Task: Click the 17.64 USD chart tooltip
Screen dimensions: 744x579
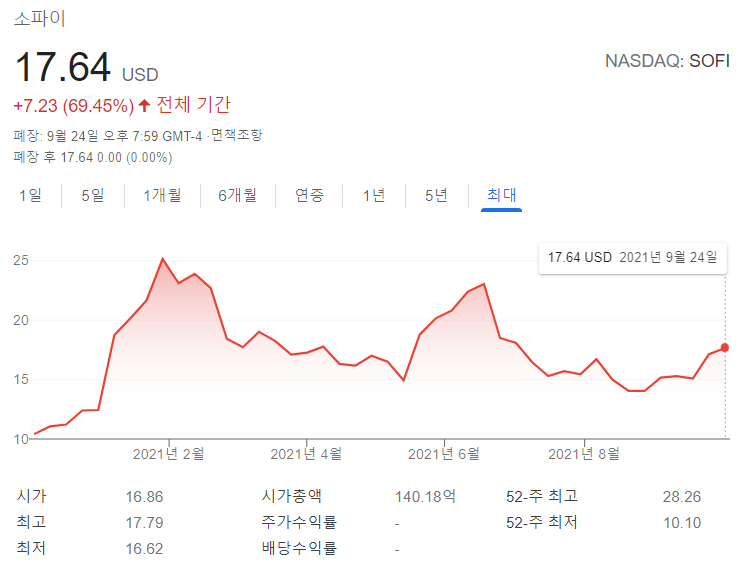Action: (632, 258)
